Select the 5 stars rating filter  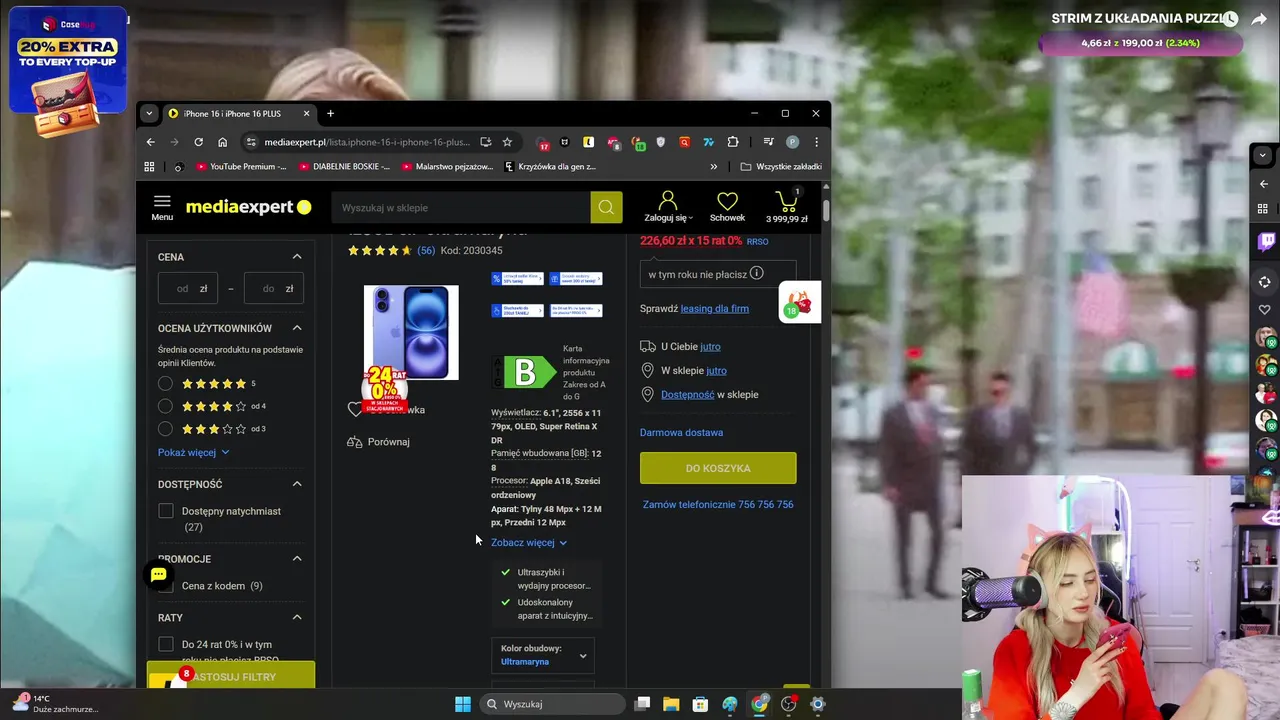point(166,384)
